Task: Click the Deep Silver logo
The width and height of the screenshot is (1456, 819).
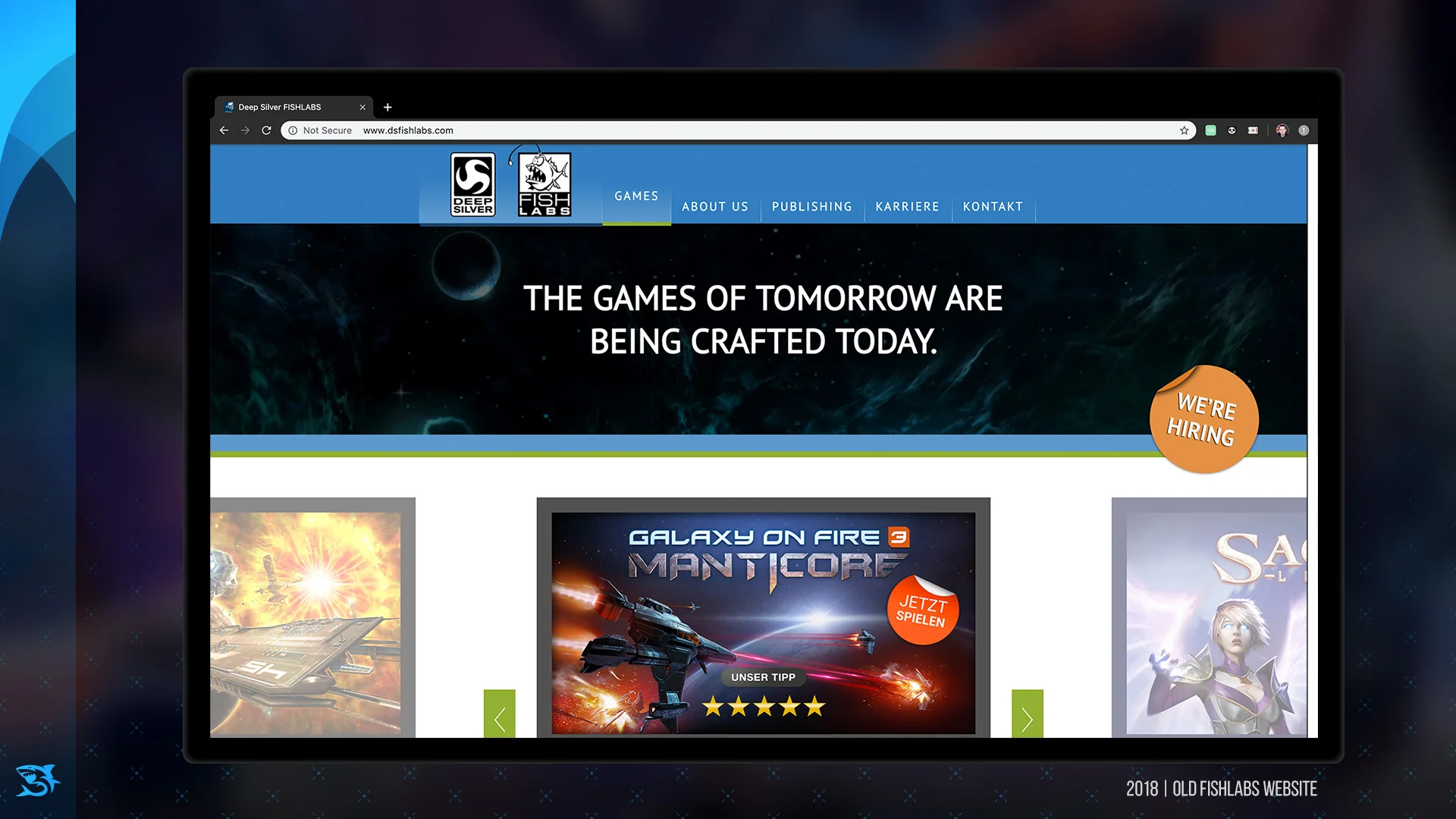Action: 473,184
